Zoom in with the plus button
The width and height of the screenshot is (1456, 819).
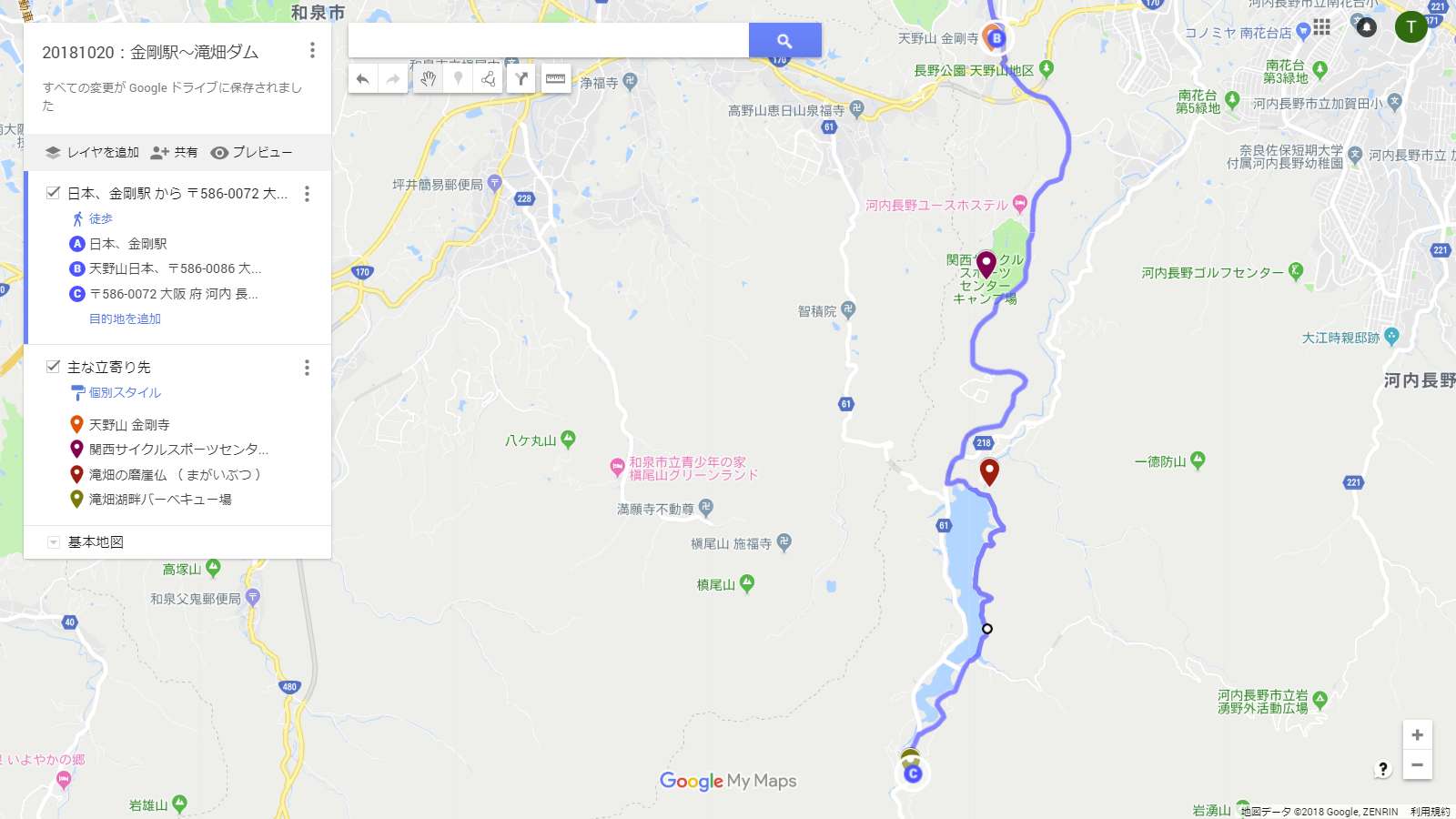tap(1417, 734)
